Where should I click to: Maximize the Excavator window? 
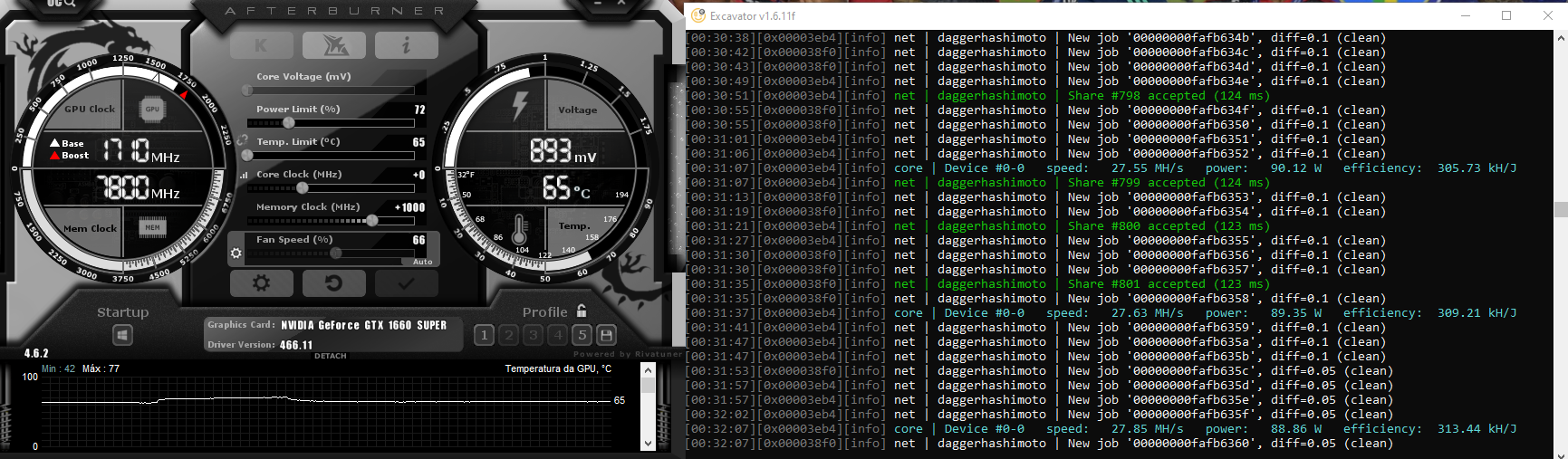pyautogui.click(x=1506, y=15)
